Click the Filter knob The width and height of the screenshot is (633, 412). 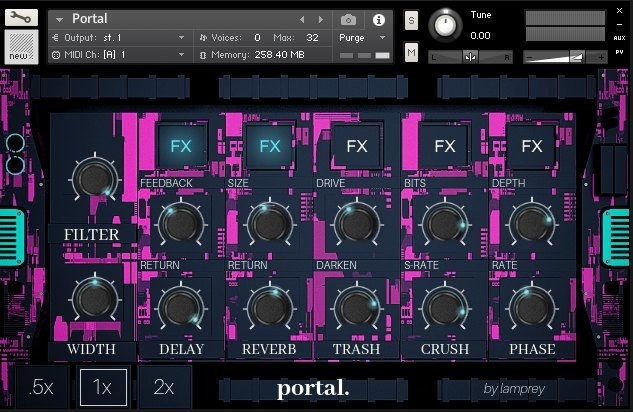pos(95,178)
